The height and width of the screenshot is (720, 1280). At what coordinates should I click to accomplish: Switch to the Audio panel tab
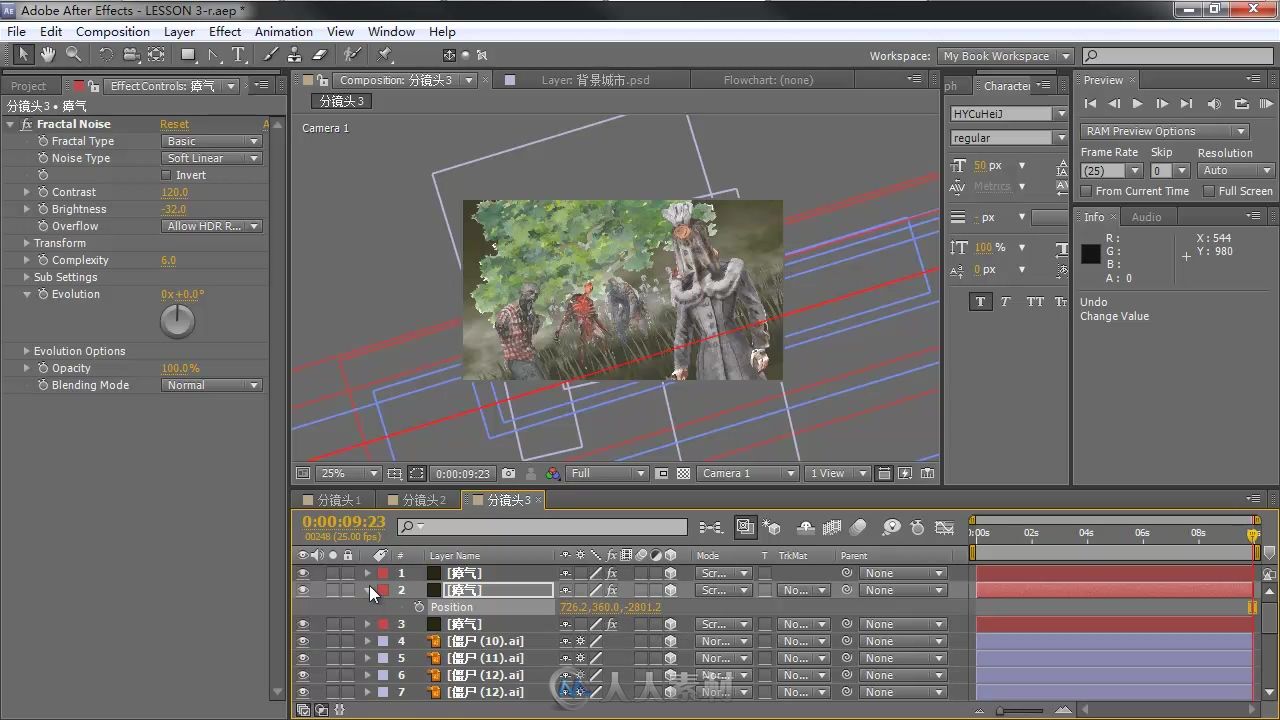[x=1146, y=217]
